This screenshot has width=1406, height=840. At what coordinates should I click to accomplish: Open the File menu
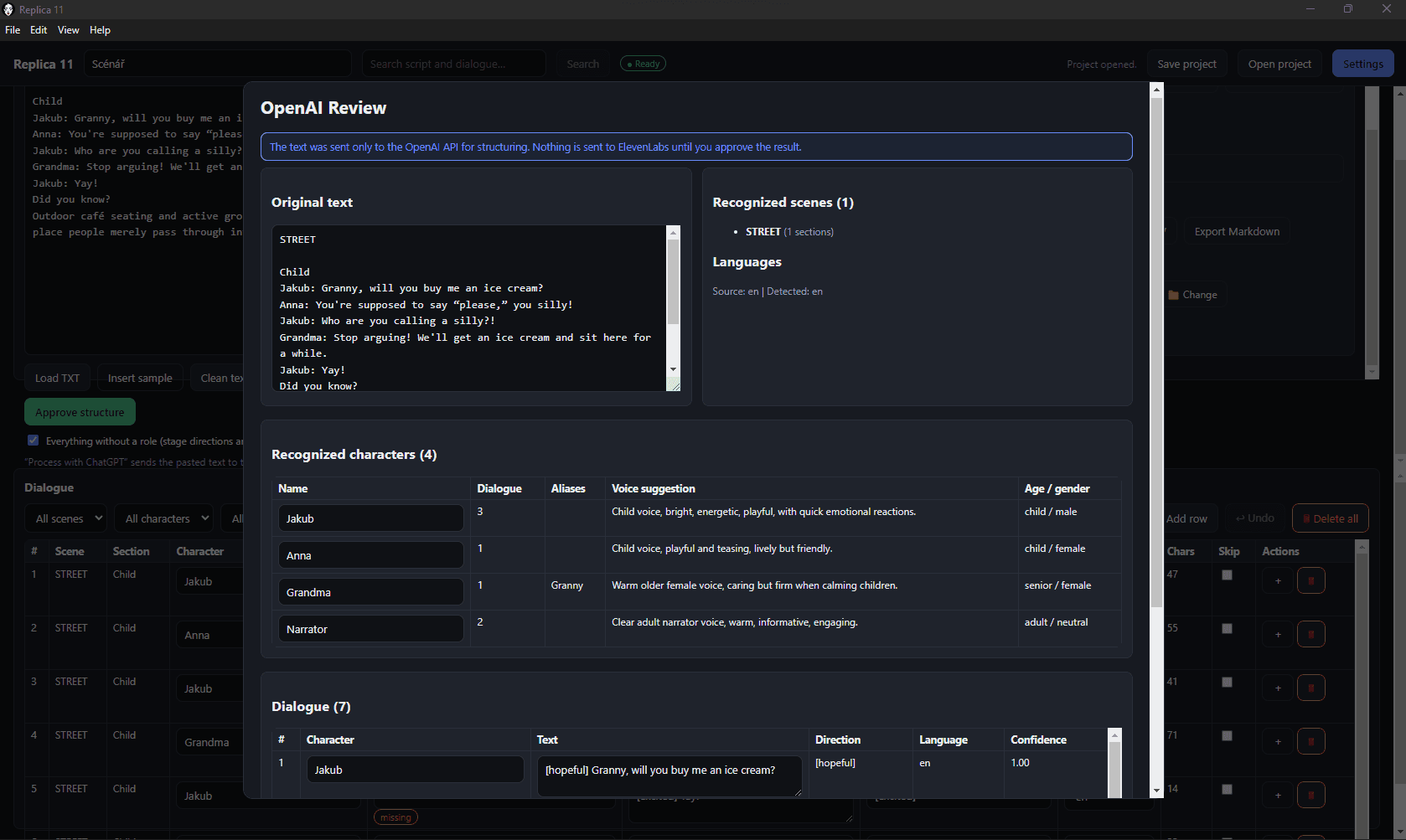pyautogui.click(x=13, y=29)
